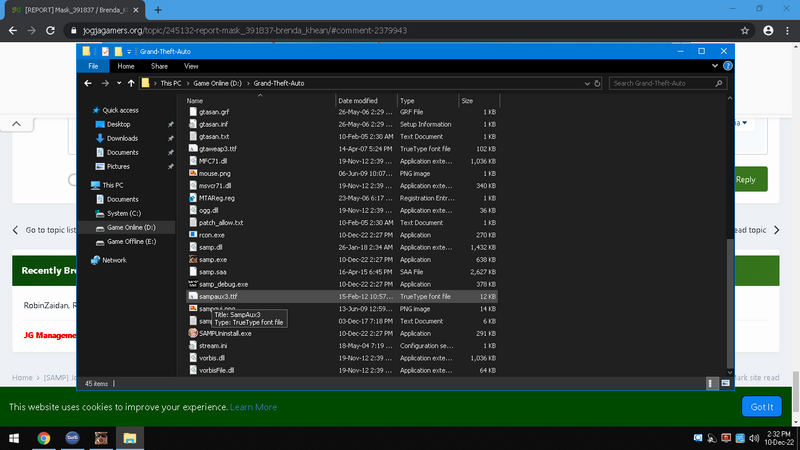Select sampaux3.ttf font file

point(218,296)
